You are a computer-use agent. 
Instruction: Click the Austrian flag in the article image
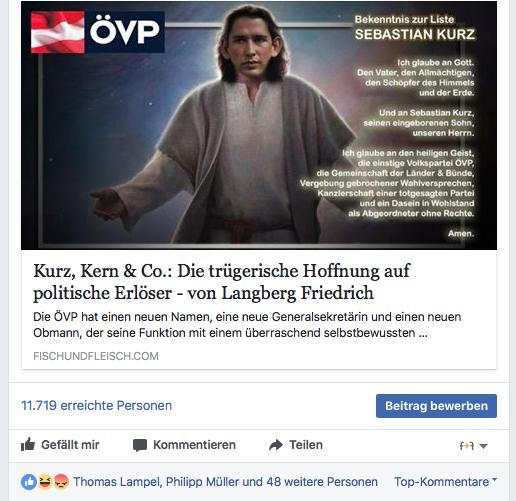click(57, 32)
